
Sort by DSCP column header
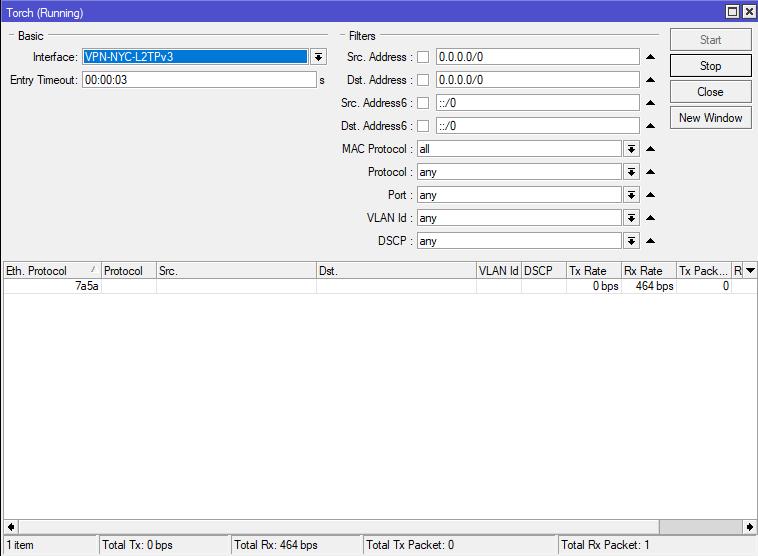(544, 271)
